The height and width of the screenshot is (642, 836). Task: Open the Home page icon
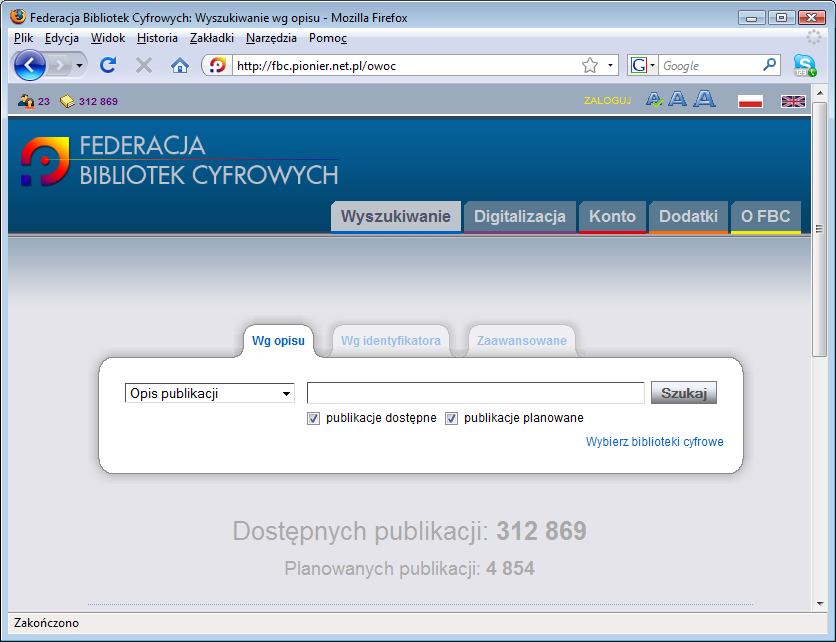tap(180, 66)
